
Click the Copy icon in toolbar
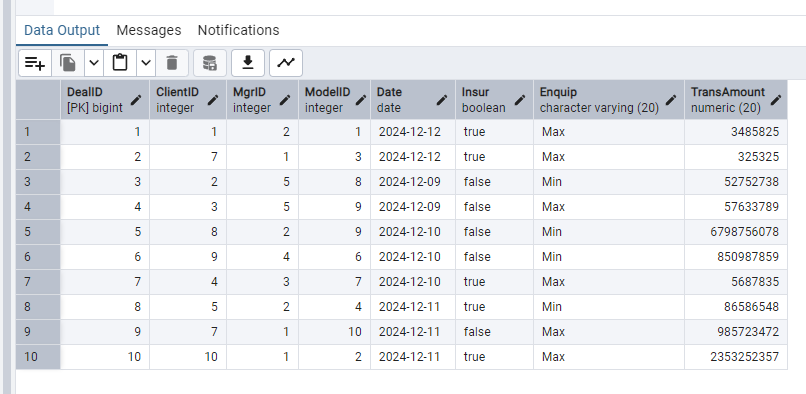(68, 63)
